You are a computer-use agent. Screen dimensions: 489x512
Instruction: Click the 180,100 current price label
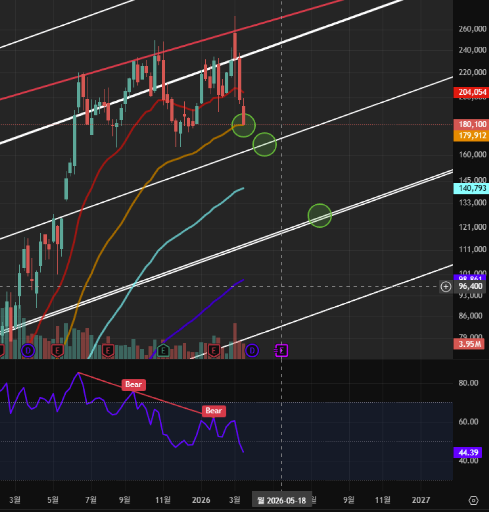pyautogui.click(x=471, y=124)
